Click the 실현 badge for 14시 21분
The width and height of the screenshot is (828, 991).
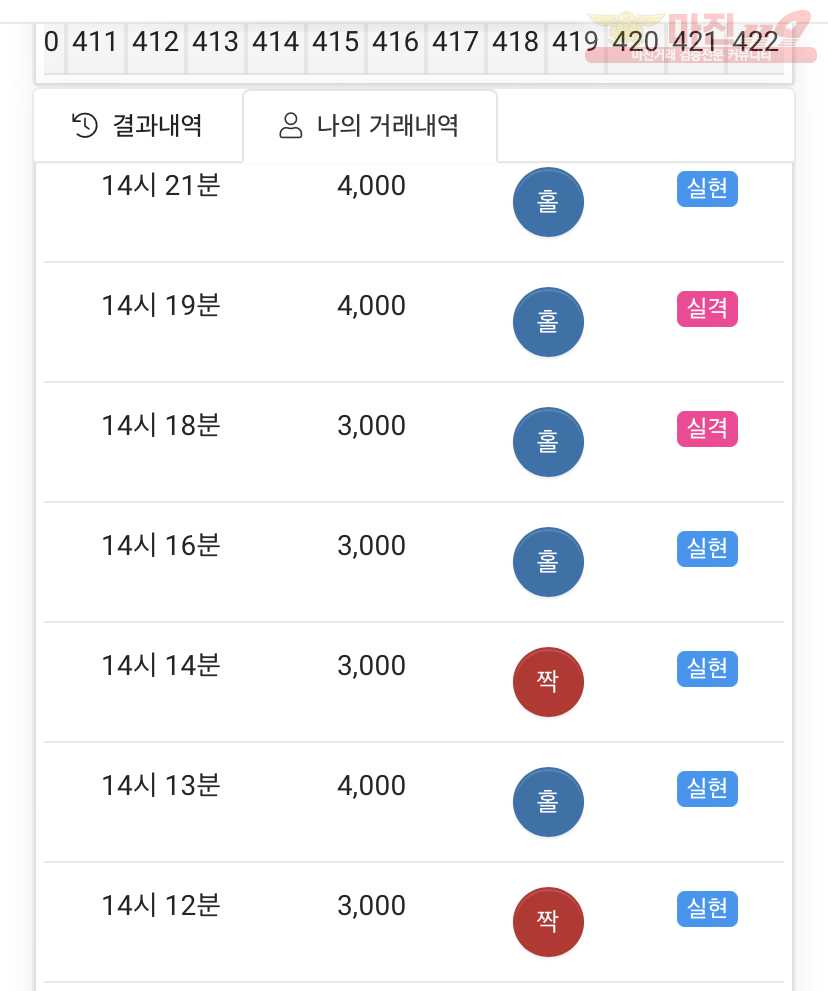click(x=707, y=188)
